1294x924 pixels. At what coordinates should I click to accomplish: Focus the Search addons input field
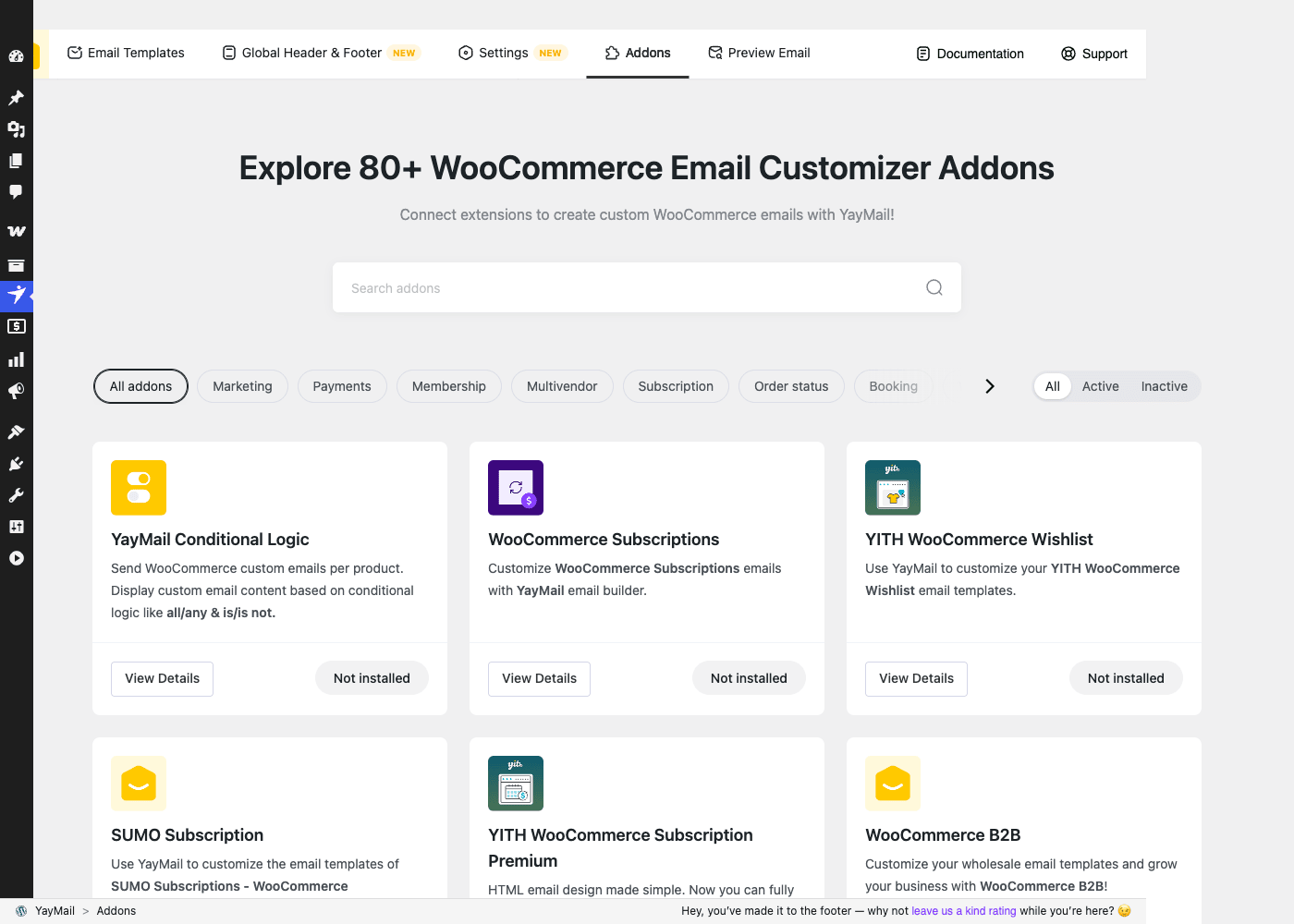[647, 287]
